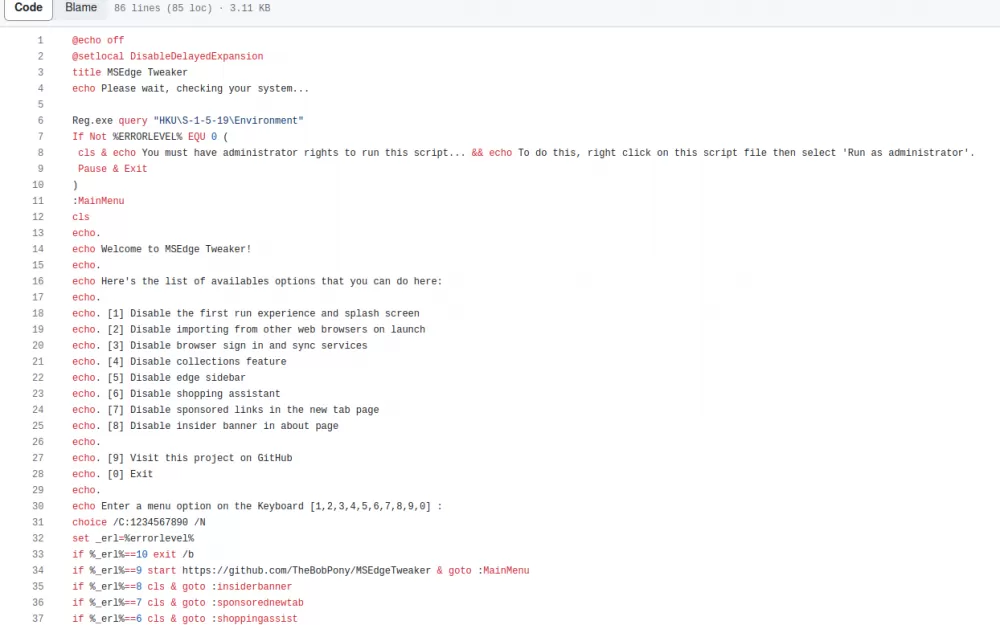Click '[2] Disable importing from other web browsers' line

(249, 329)
